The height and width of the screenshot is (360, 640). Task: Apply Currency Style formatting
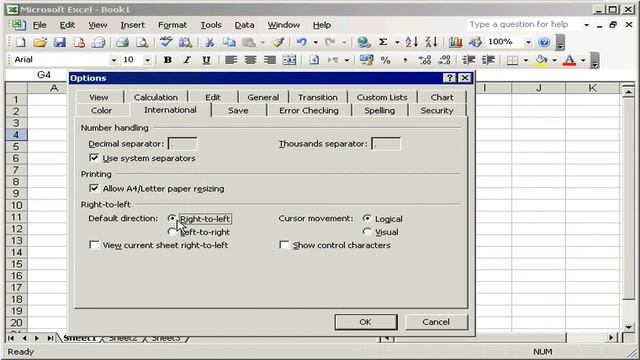tap(366, 60)
